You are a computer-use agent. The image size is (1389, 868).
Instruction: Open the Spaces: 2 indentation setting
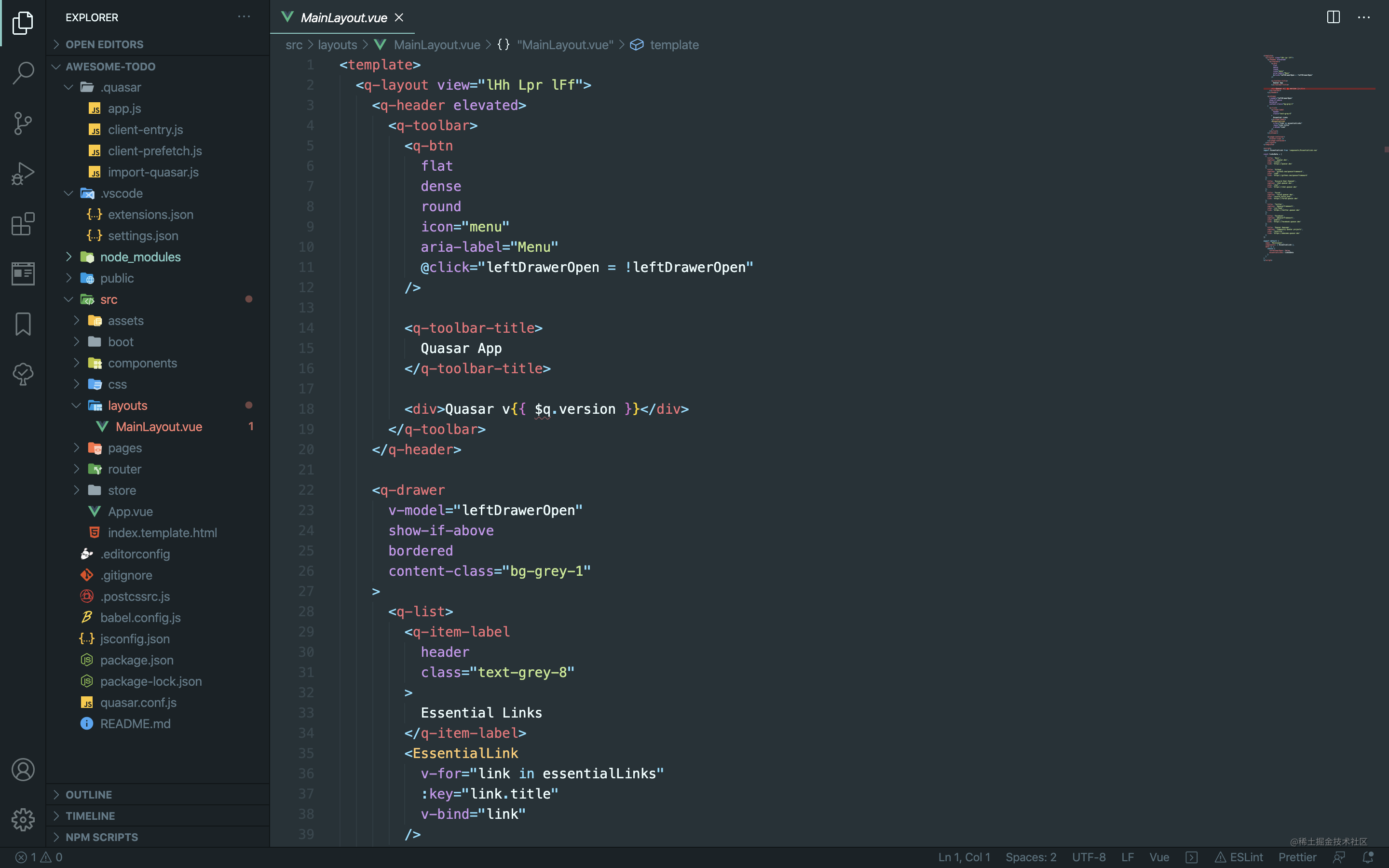[1030, 857]
